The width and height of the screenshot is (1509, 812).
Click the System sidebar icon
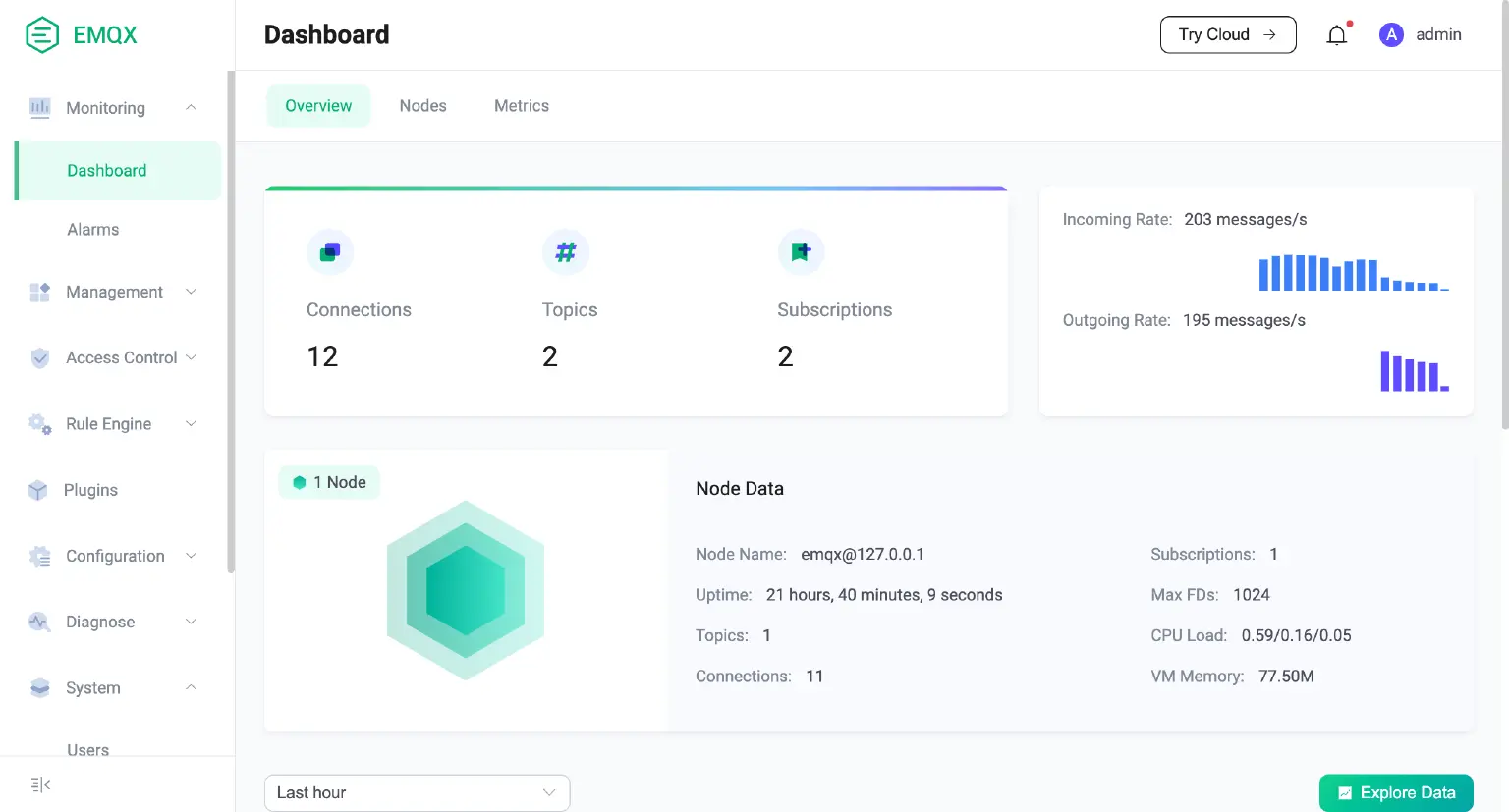pyautogui.click(x=39, y=687)
